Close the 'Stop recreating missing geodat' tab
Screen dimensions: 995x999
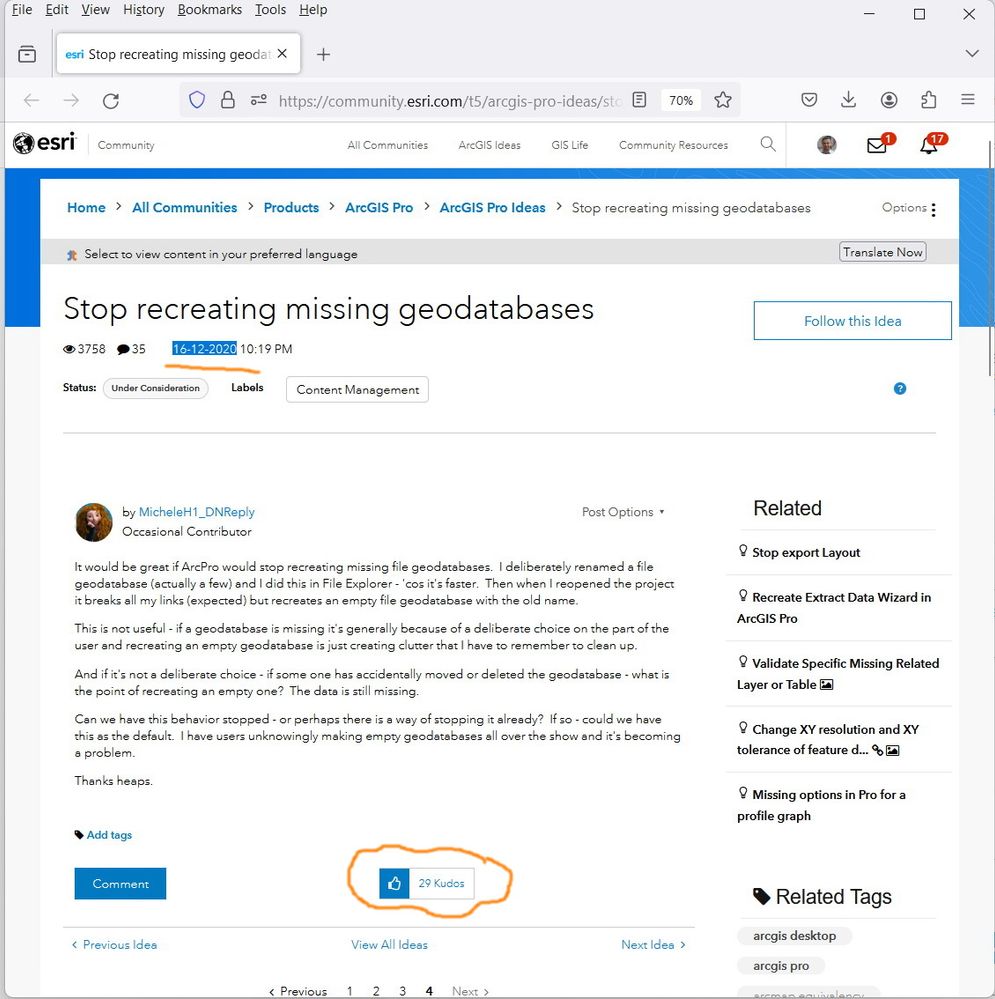(282, 54)
